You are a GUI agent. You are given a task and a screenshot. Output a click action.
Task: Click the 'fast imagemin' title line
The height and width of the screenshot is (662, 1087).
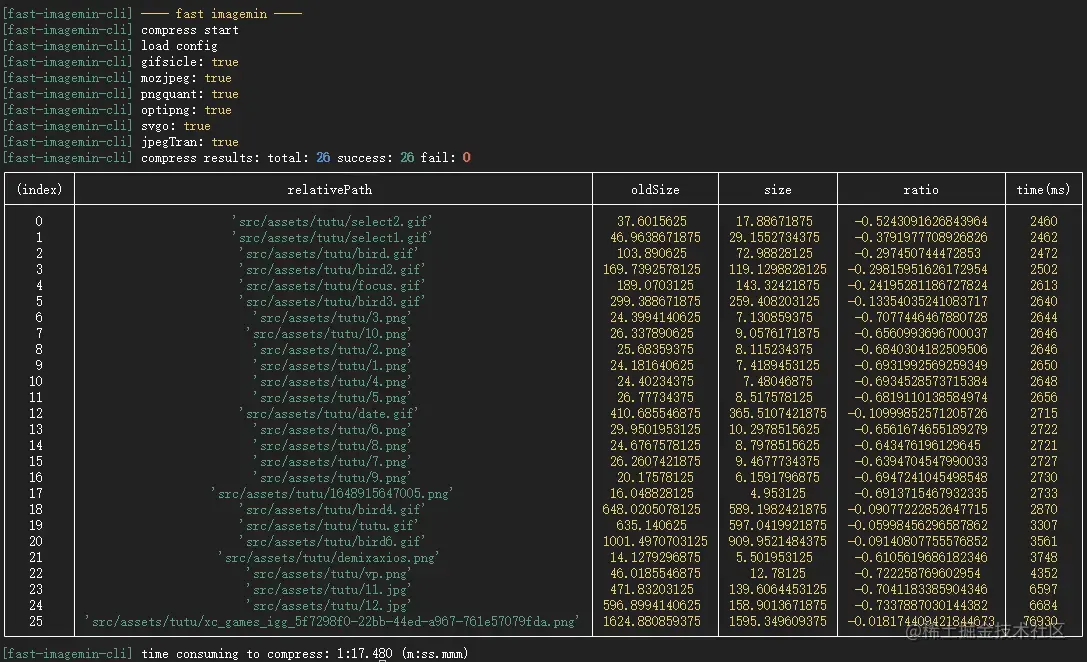click(x=221, y=14)
